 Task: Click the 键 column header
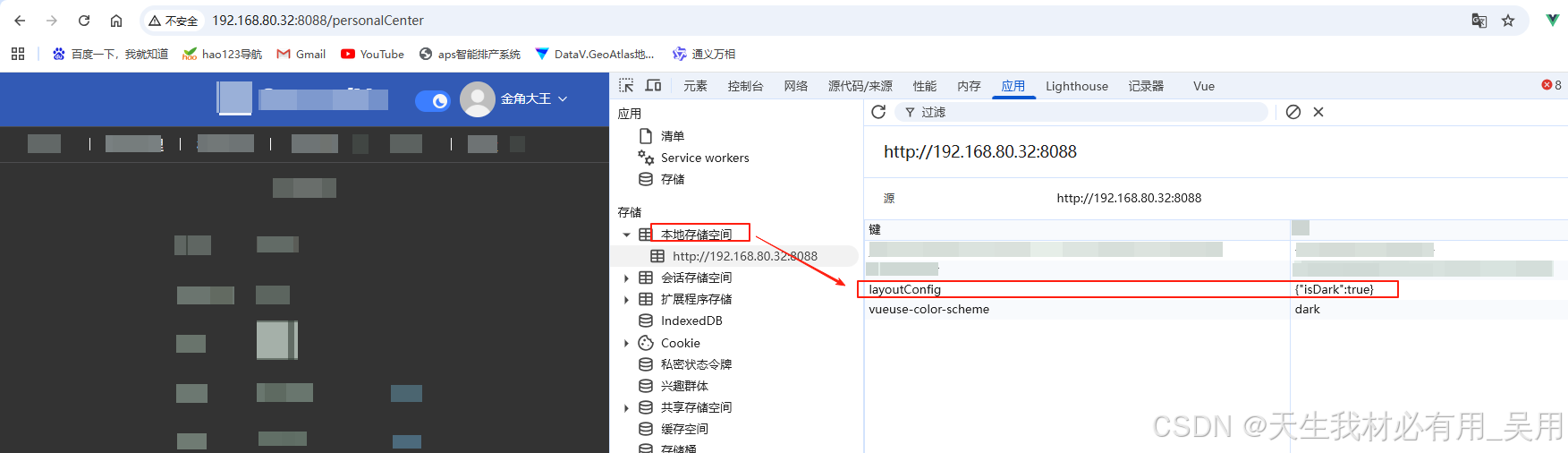1077,229
